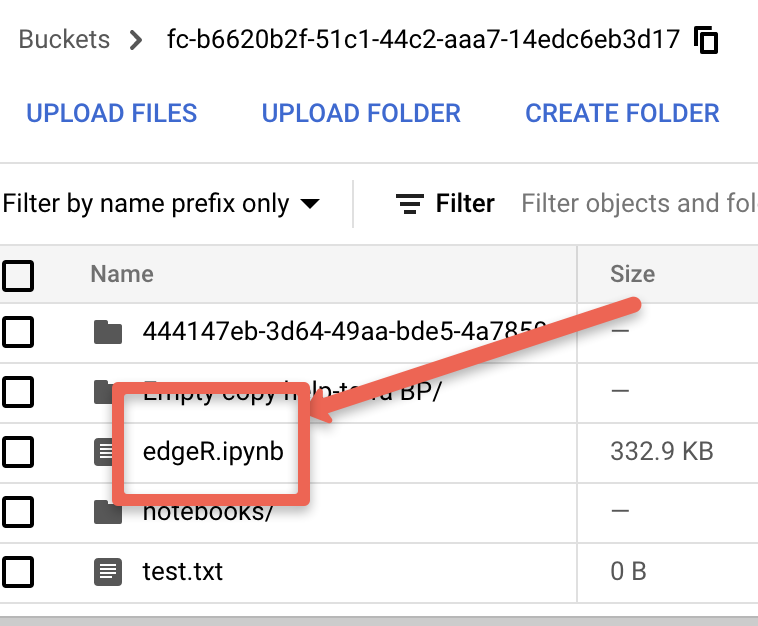This screenshot has height=626, width=758.
Task: Click the Upload Files button
Action: coord(112,114)
